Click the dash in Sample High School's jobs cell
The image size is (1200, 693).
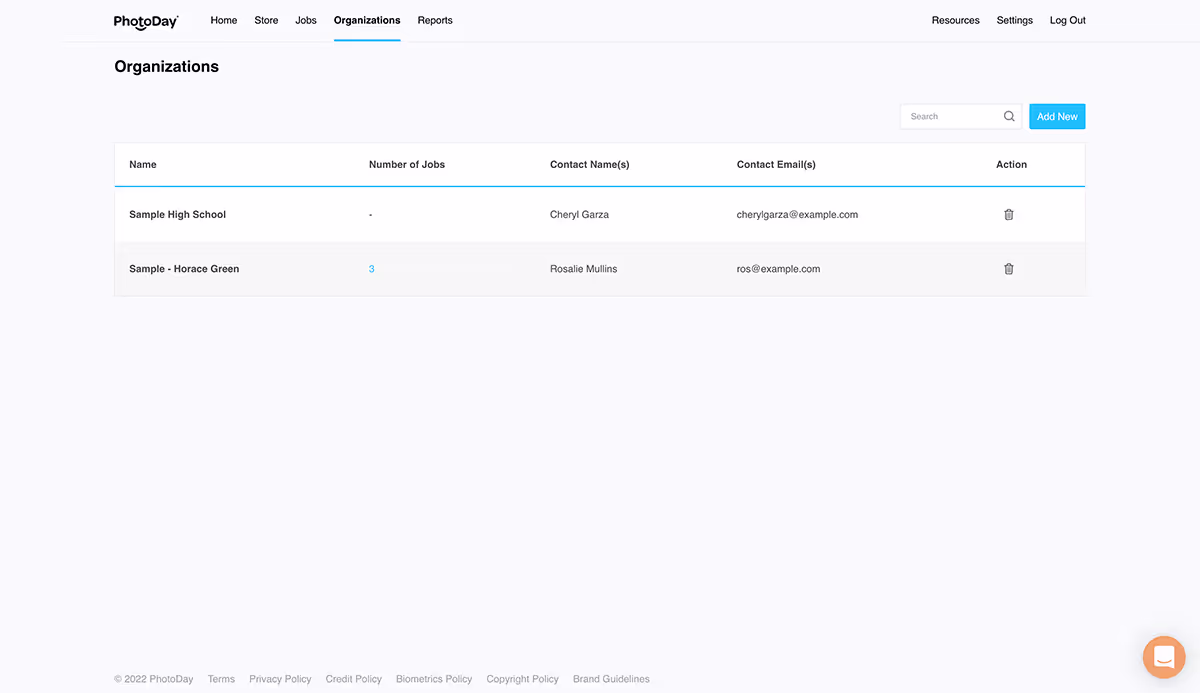coord(370,214)
